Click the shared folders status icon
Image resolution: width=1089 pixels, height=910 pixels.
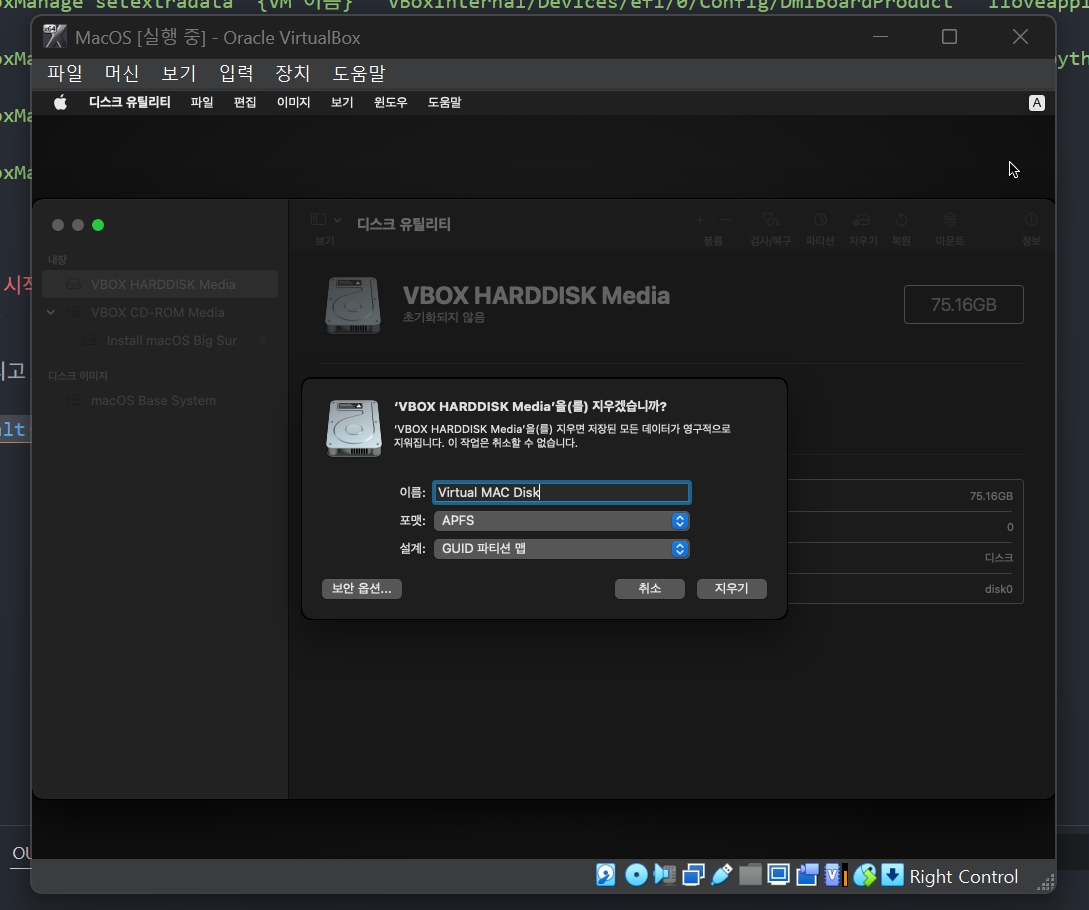(x=750, y=875)
